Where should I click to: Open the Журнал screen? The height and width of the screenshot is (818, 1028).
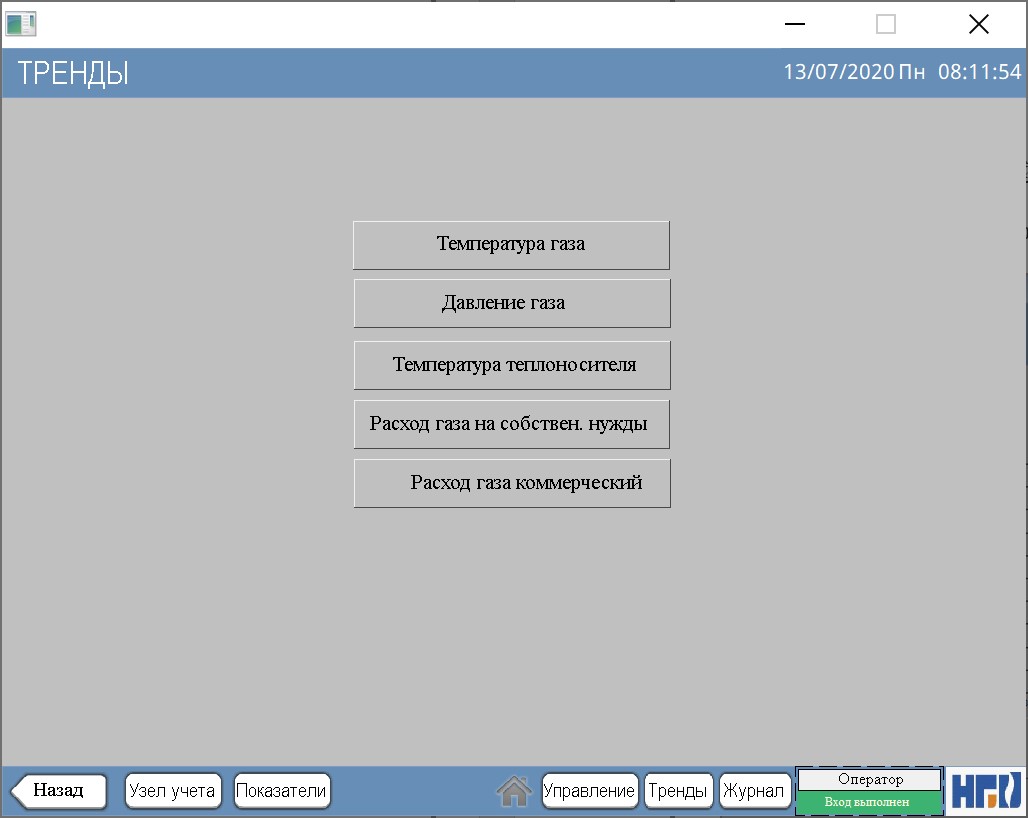753,791
